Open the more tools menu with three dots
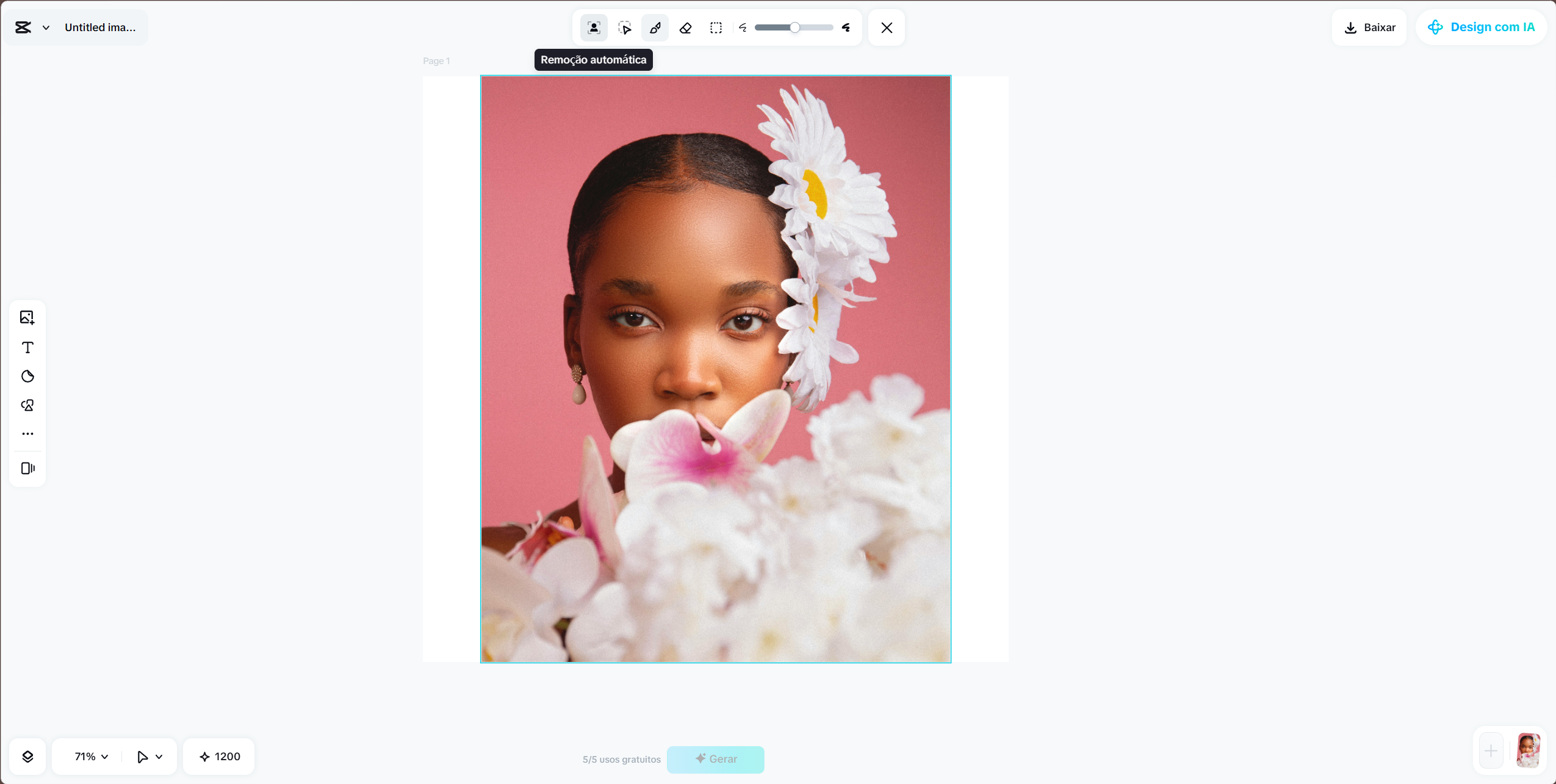1556x784 pixels. coord(27,433)
